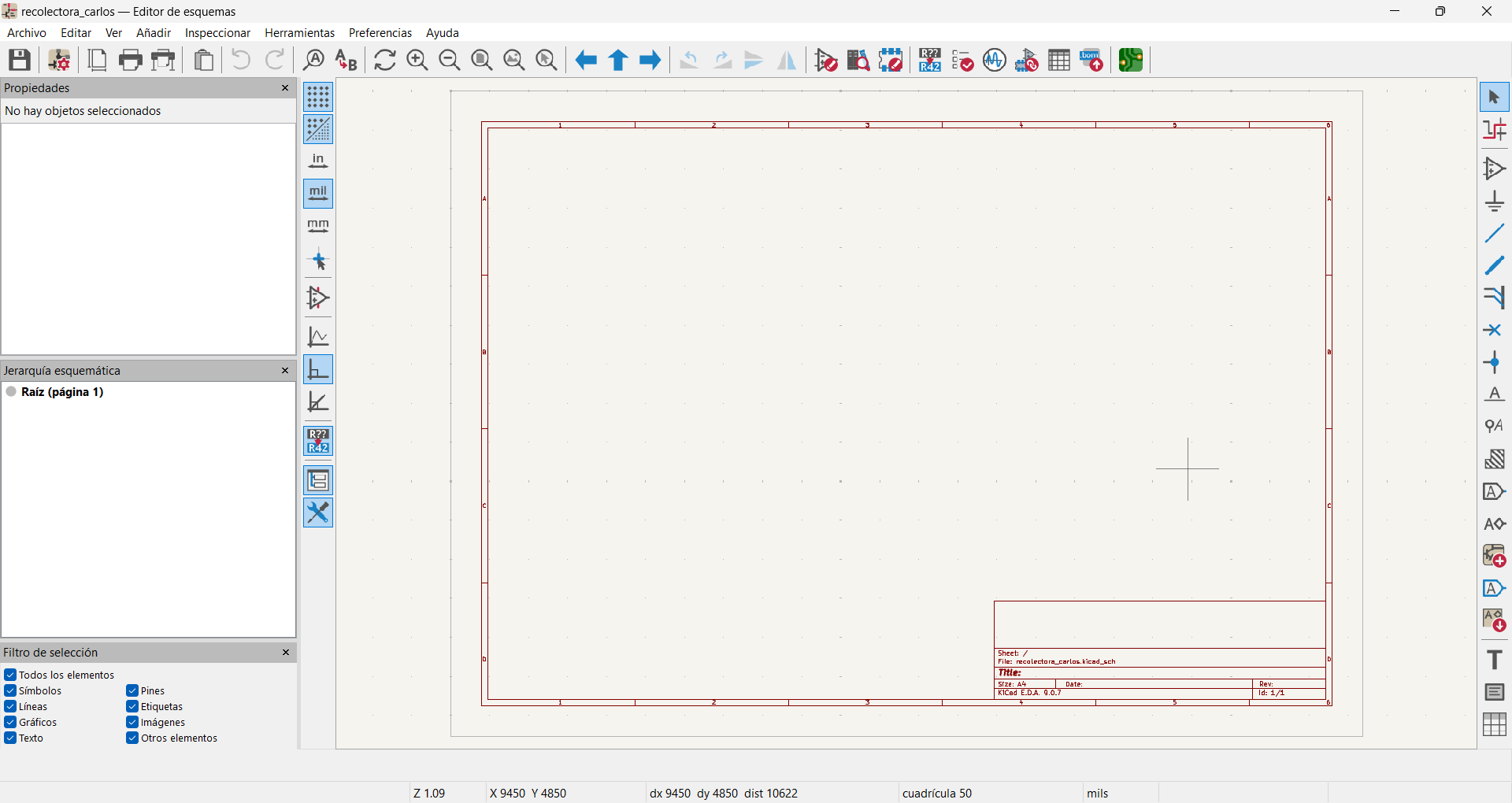1512x803 pixels.
Task: Zoom to fit the whole page
Action: [x=482, y=60]
